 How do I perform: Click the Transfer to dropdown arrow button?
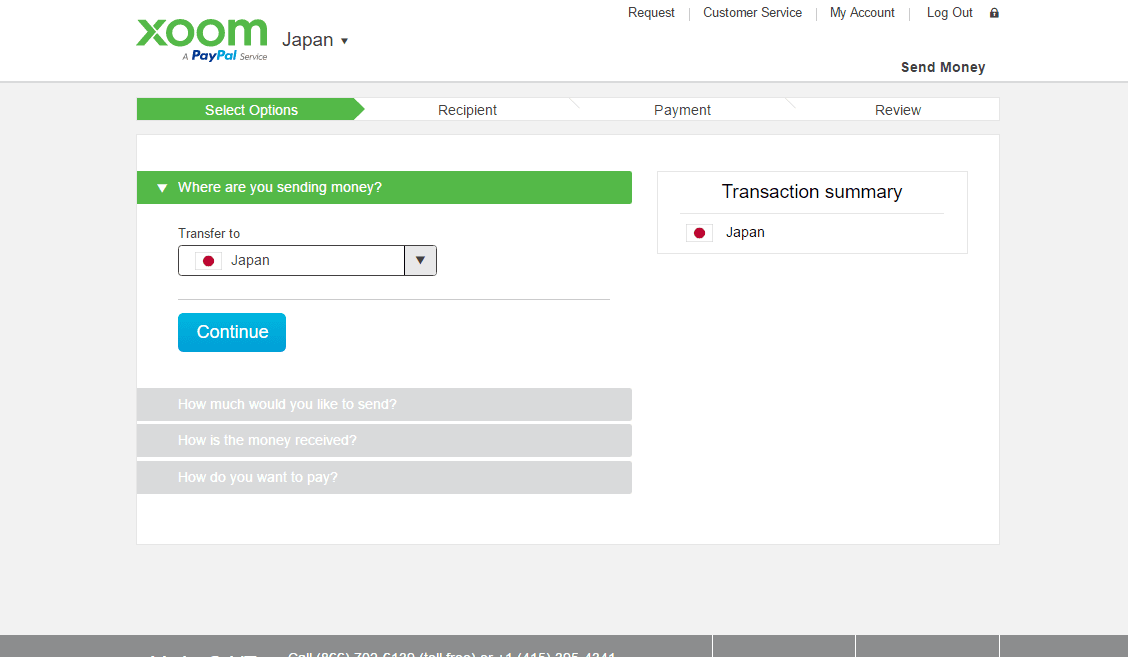tap(420, 261)
